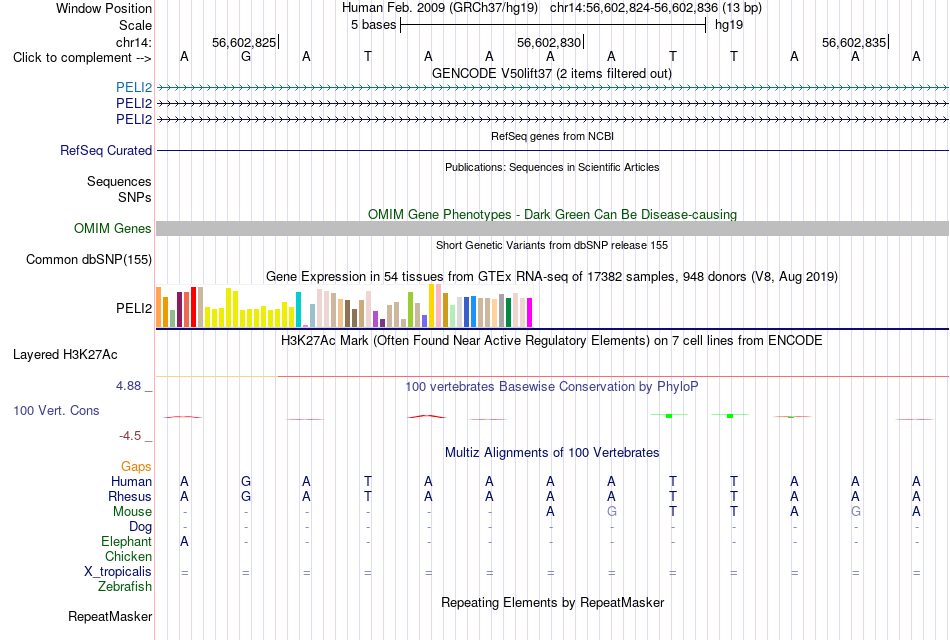Click the GTEx 'Gene Expression in 54 tissues' title
Screen dimensions: 950x640
point(552,276)
